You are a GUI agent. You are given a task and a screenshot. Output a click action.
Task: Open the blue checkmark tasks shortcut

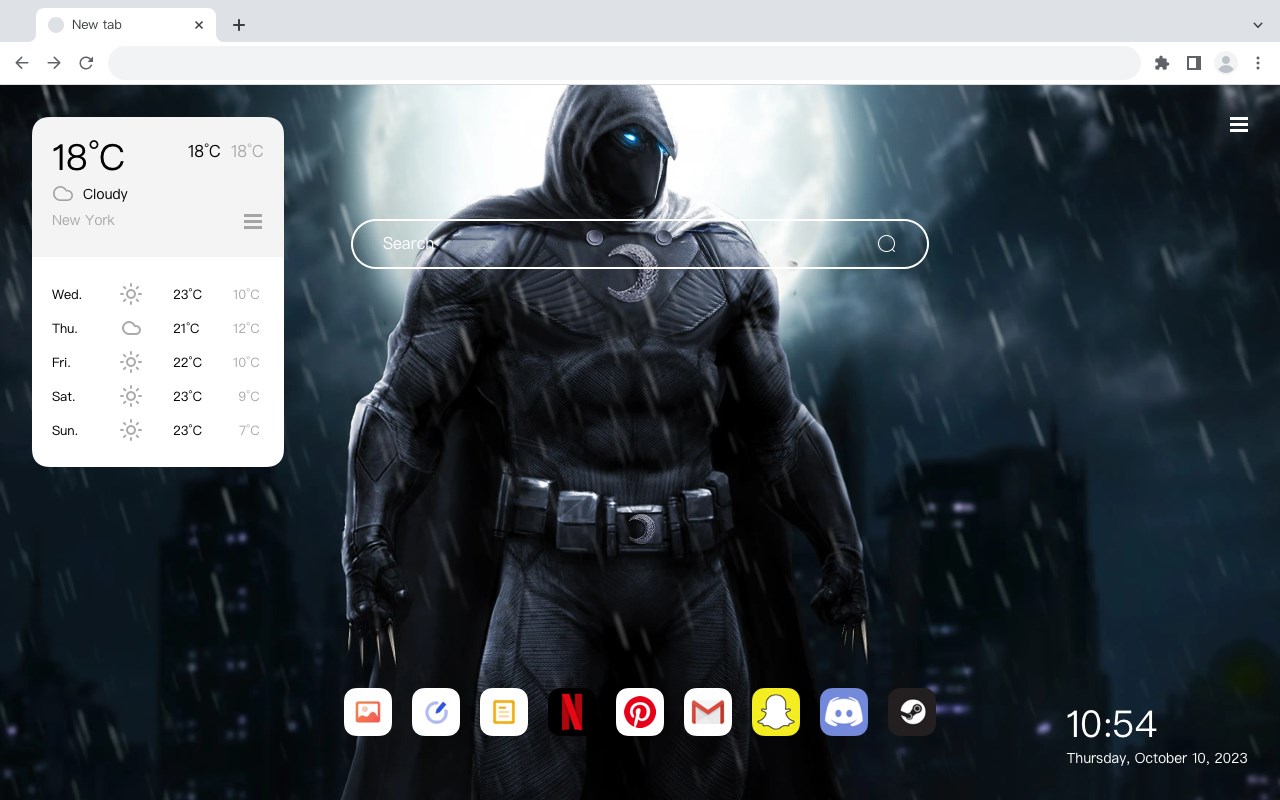(436, 712)
